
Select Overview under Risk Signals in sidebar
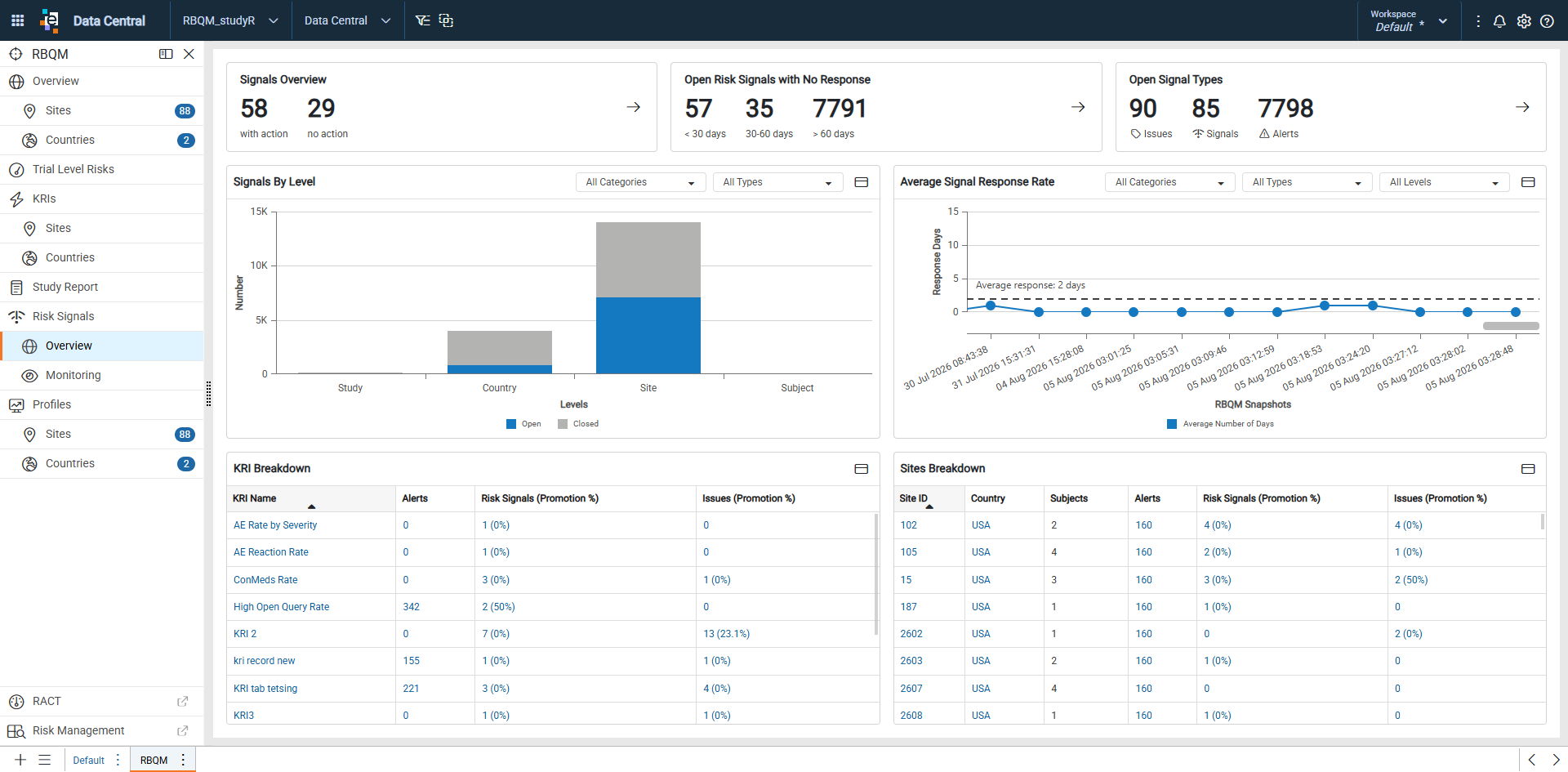pos(102,346)
